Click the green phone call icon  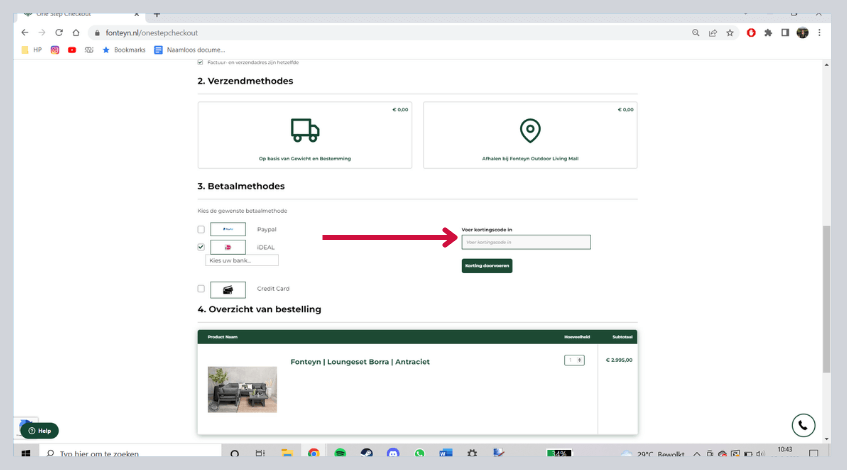pos(803,423)
